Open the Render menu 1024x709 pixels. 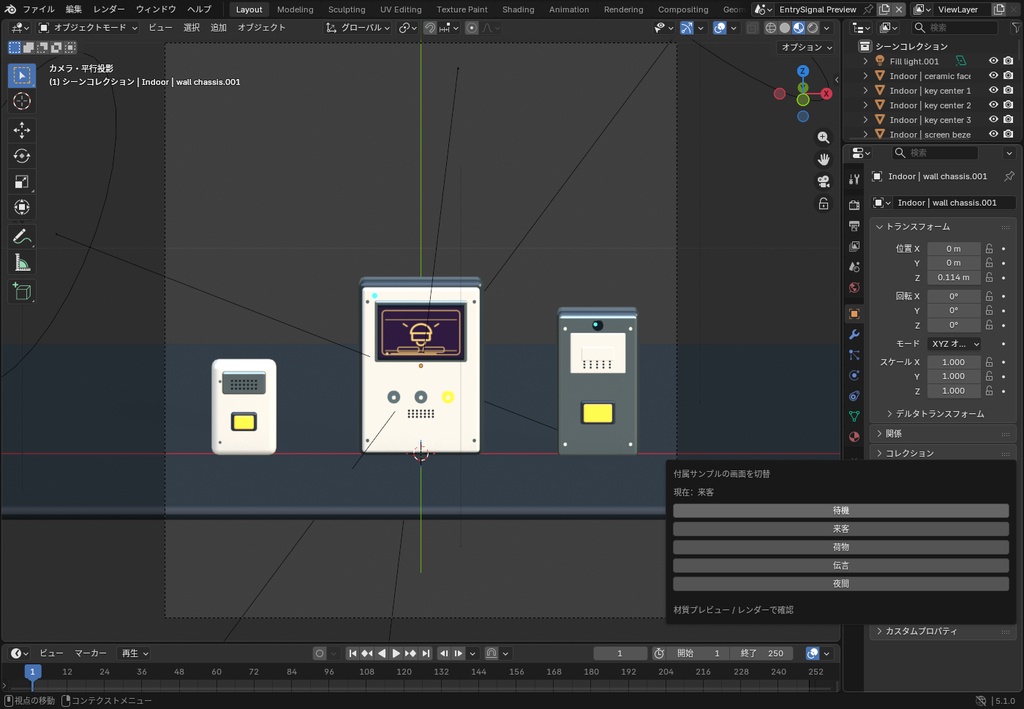click(x=108, y=9)
